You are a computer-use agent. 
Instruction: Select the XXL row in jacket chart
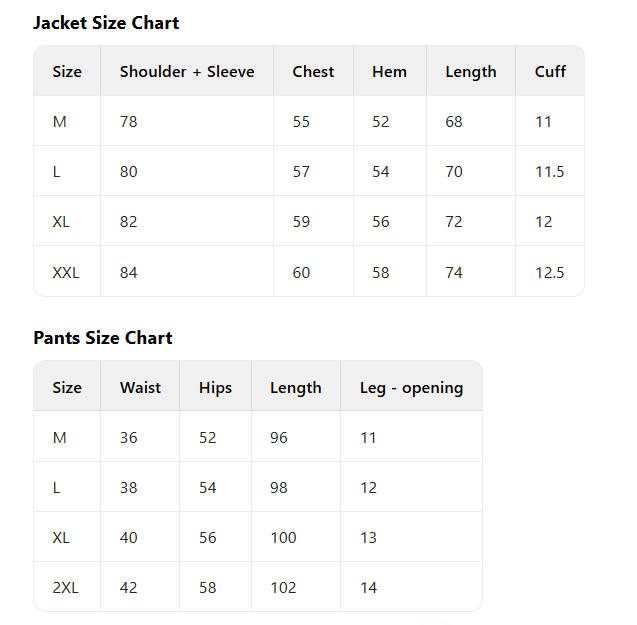(66, 272)
